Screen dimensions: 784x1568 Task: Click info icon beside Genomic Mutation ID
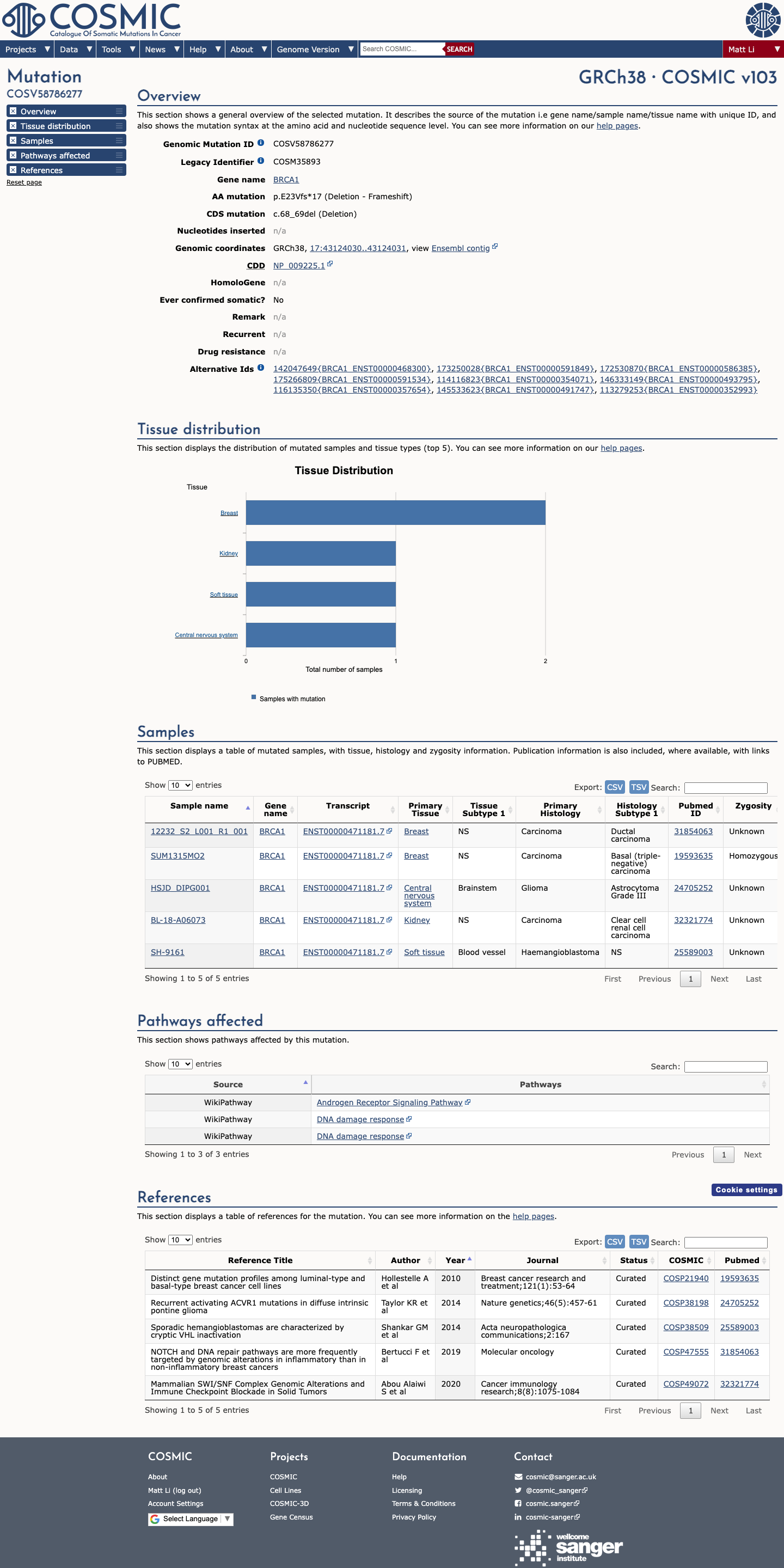[261, 143]
